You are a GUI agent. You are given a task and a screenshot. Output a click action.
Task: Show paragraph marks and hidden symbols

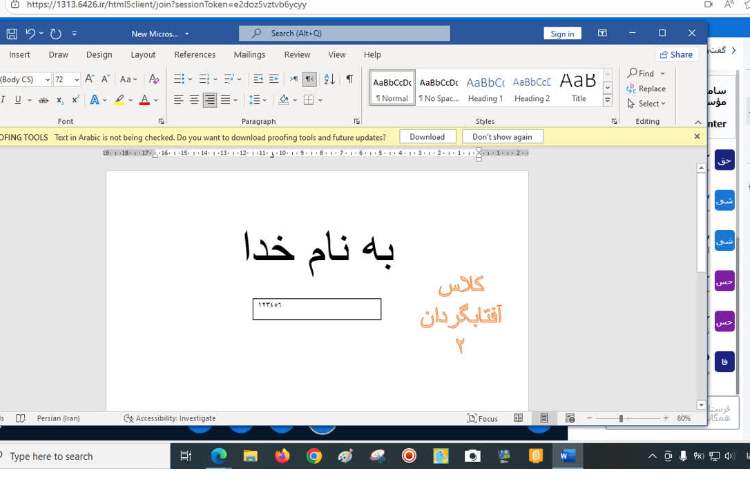[350, 79]
